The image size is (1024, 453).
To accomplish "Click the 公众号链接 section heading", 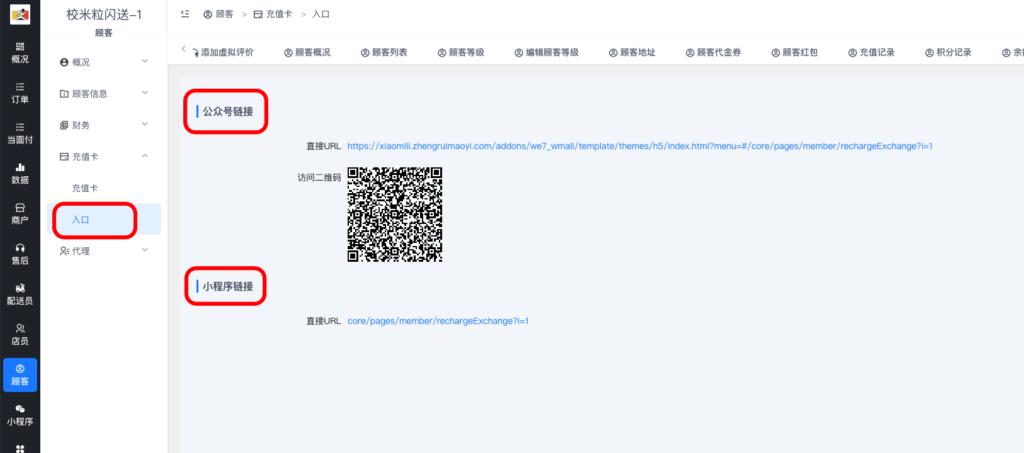I will tap(227, 112).
